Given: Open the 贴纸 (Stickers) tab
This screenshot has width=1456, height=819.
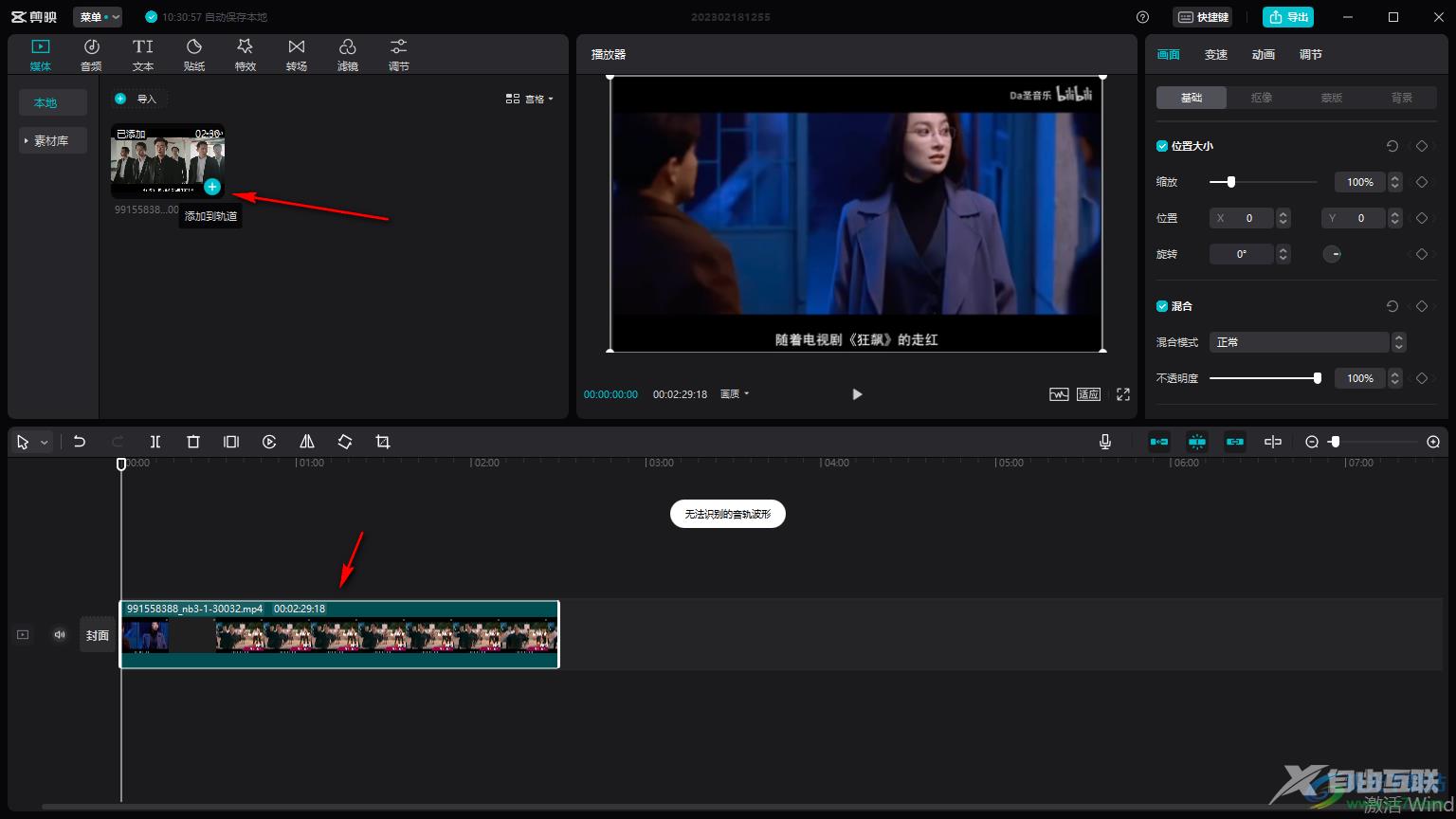Looking at the screenshot, I should click(x=193, y=55).
